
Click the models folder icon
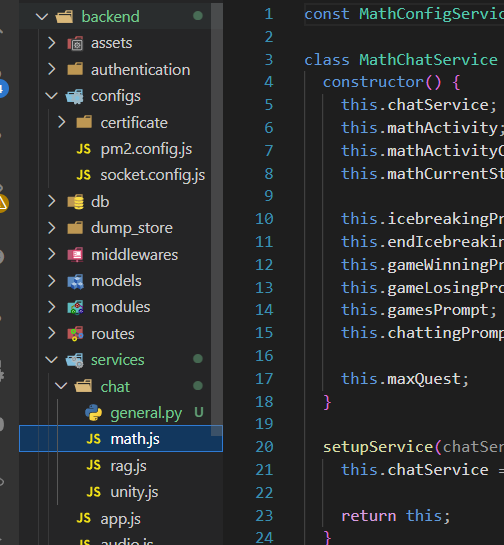[x=75, y=281]
